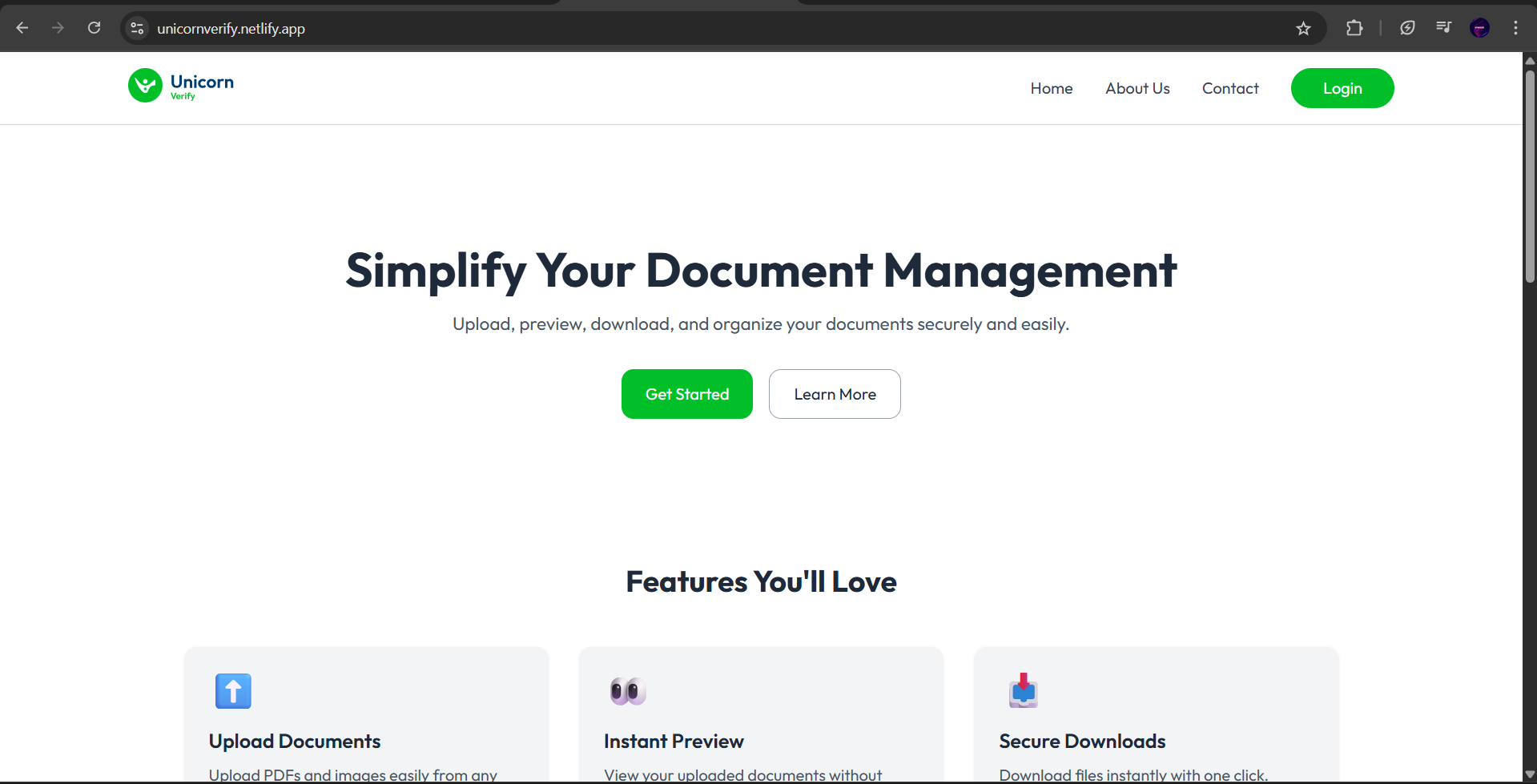The height and width of the screenshot is (784, 1537).
Task: Click the heading Simplify Your Document Management
Action: click(x=761, y=271)
